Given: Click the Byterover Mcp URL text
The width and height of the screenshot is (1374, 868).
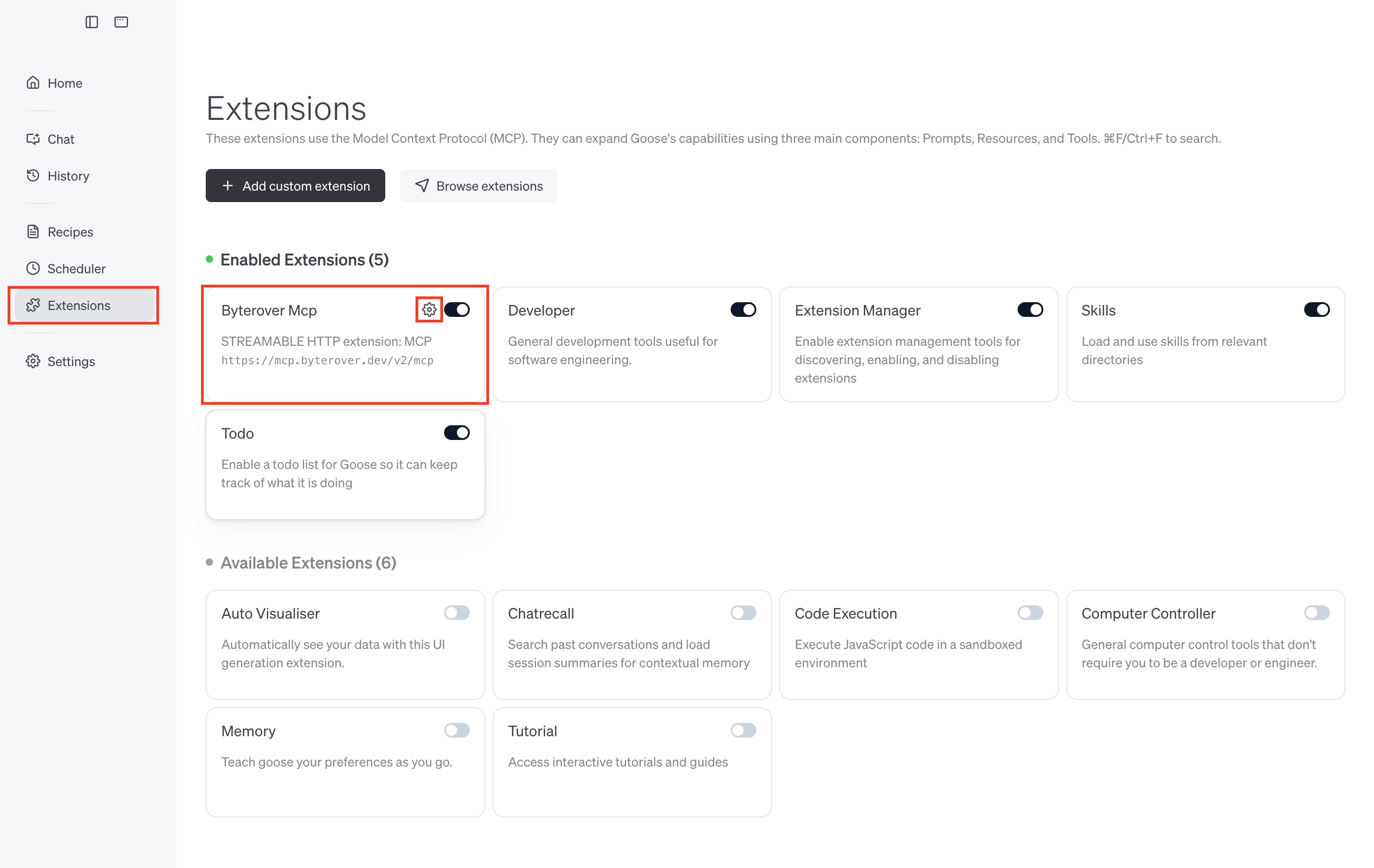Looking at the screenshot, I should (x=327, y=360).
